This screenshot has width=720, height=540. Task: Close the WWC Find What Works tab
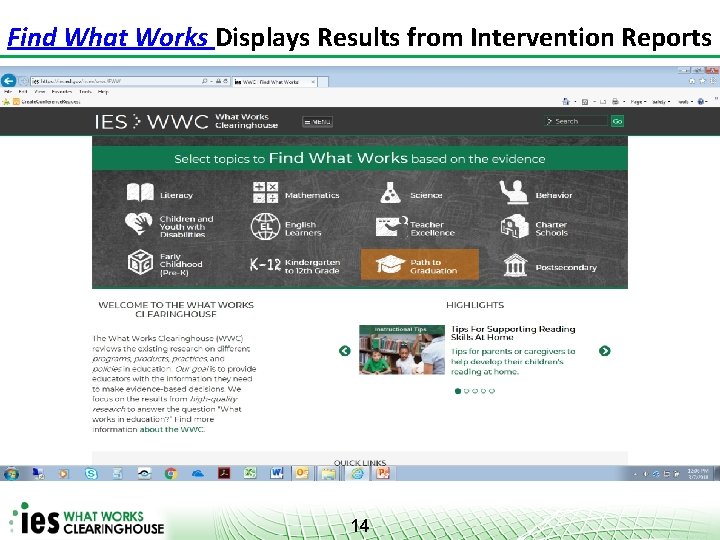click(x=313, y=82)
